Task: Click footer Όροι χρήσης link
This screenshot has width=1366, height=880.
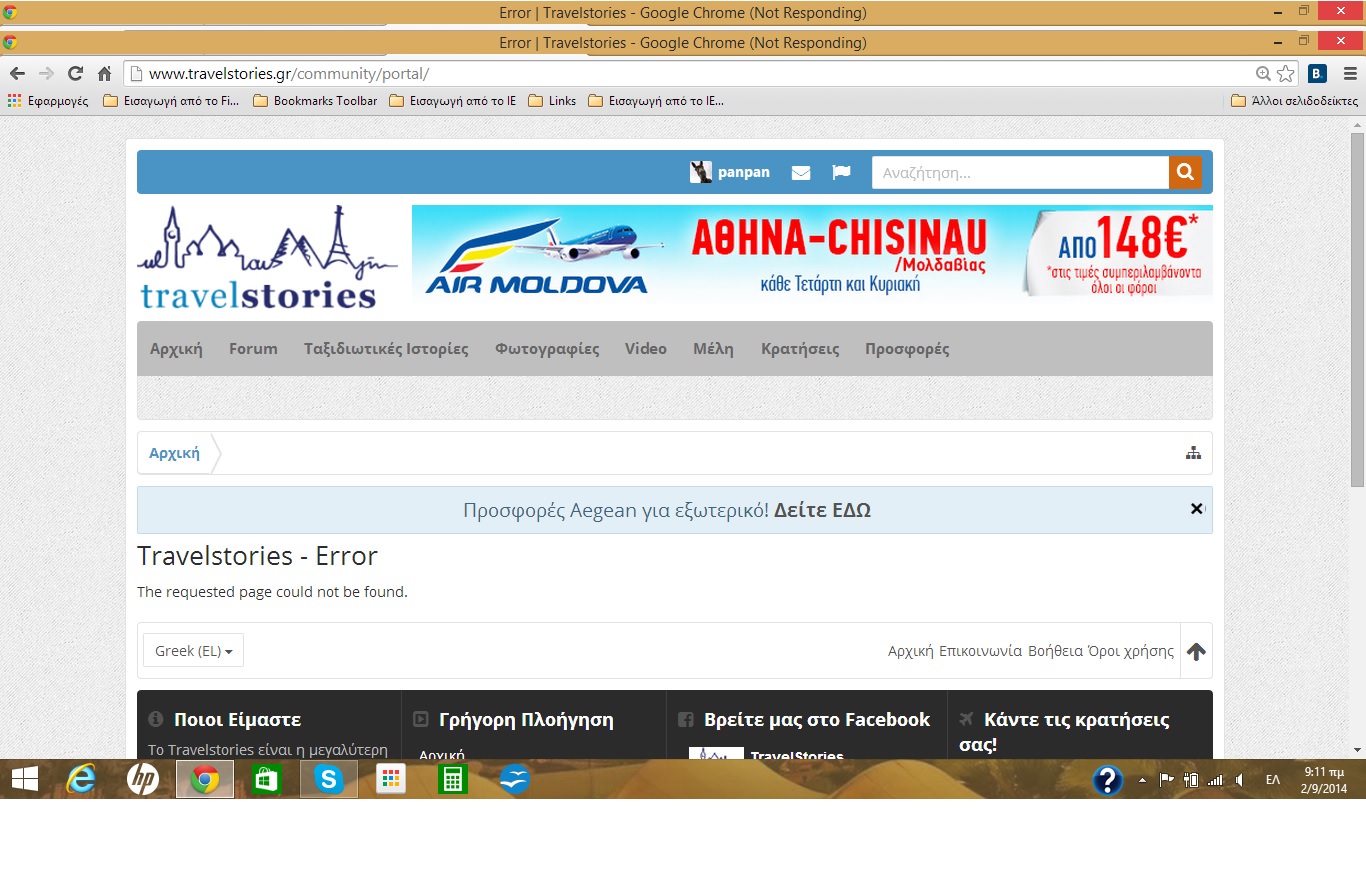Action: click(x=1131, y=651)
